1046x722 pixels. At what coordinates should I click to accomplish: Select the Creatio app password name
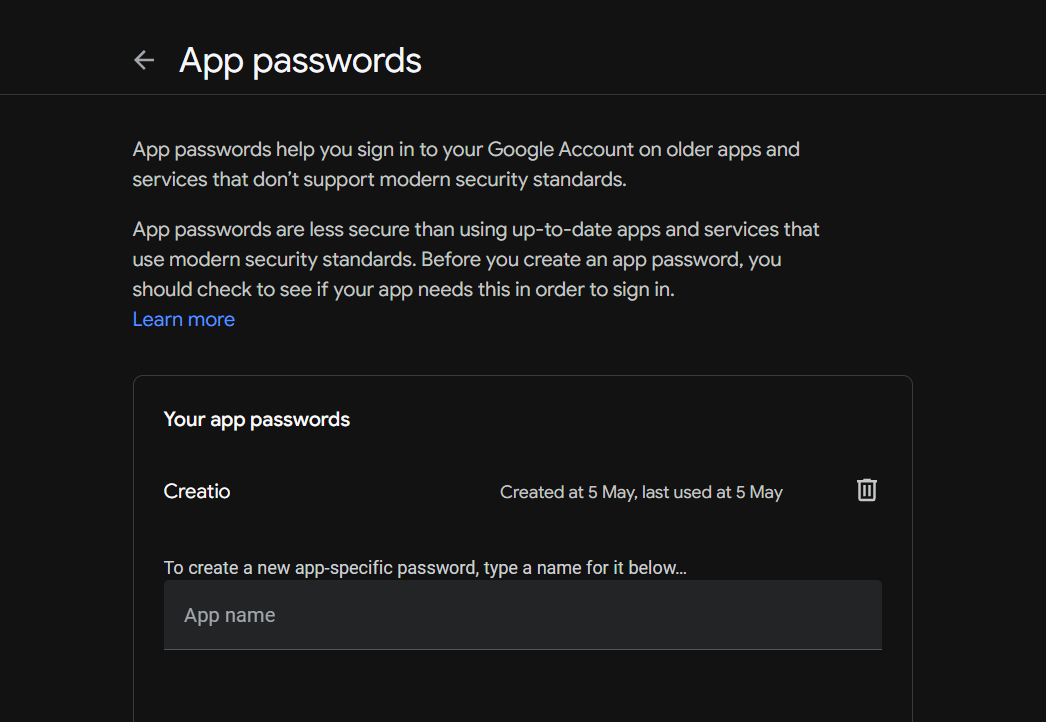point(197,492)
